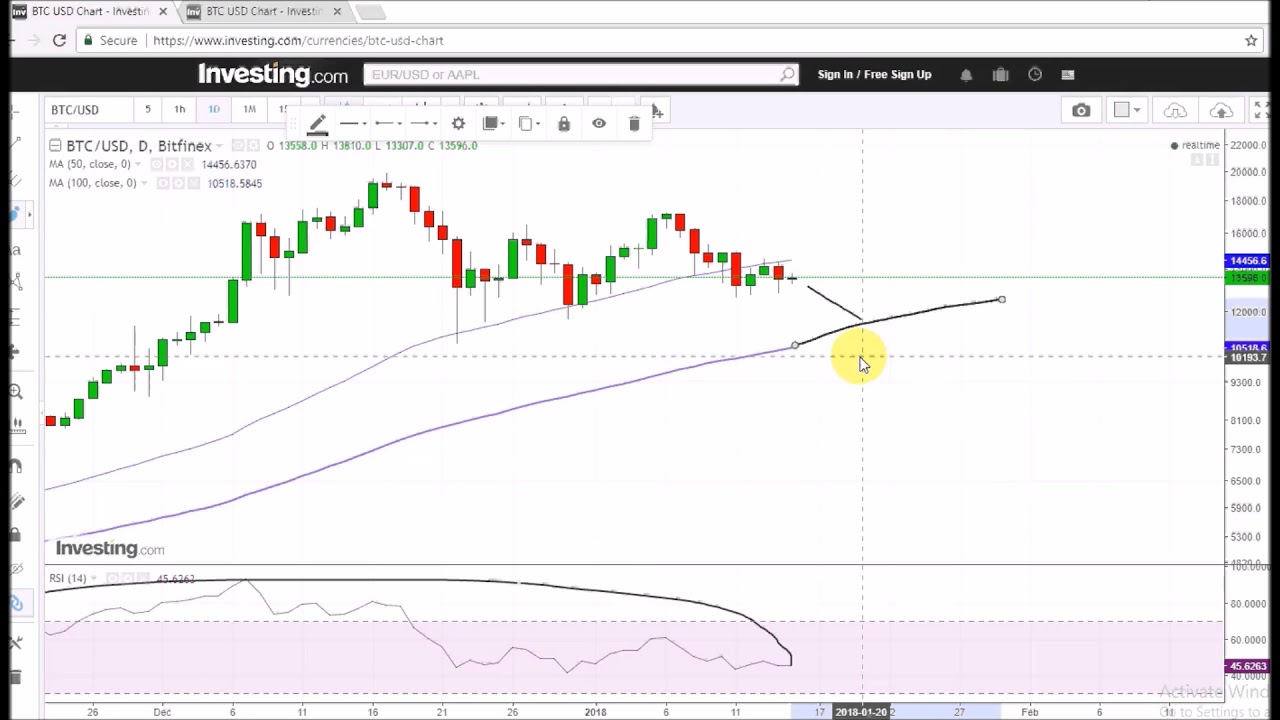Select the 1D timeframe
Screen dimensions: 1280x720
click(x=213, y=109)
